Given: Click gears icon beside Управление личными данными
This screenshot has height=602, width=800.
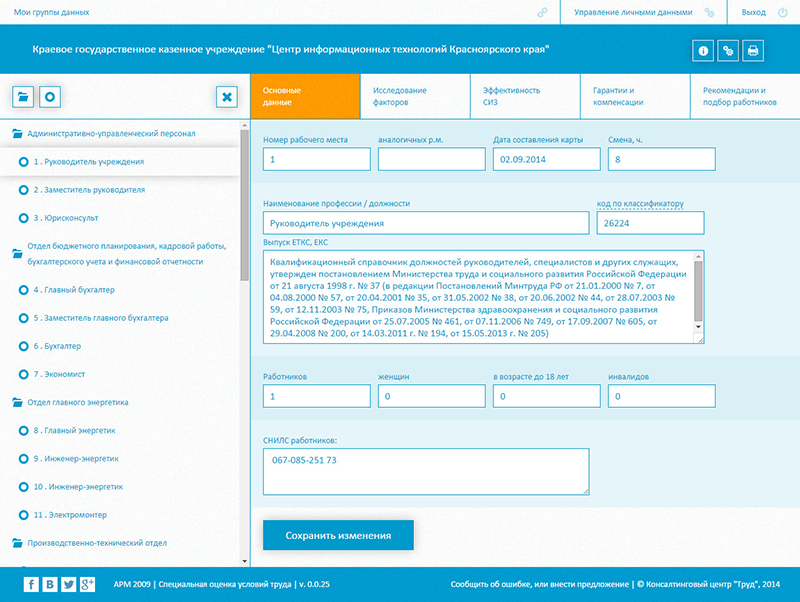Looking at the screenshot, I should pyautogui.click(x=709, y=12).
